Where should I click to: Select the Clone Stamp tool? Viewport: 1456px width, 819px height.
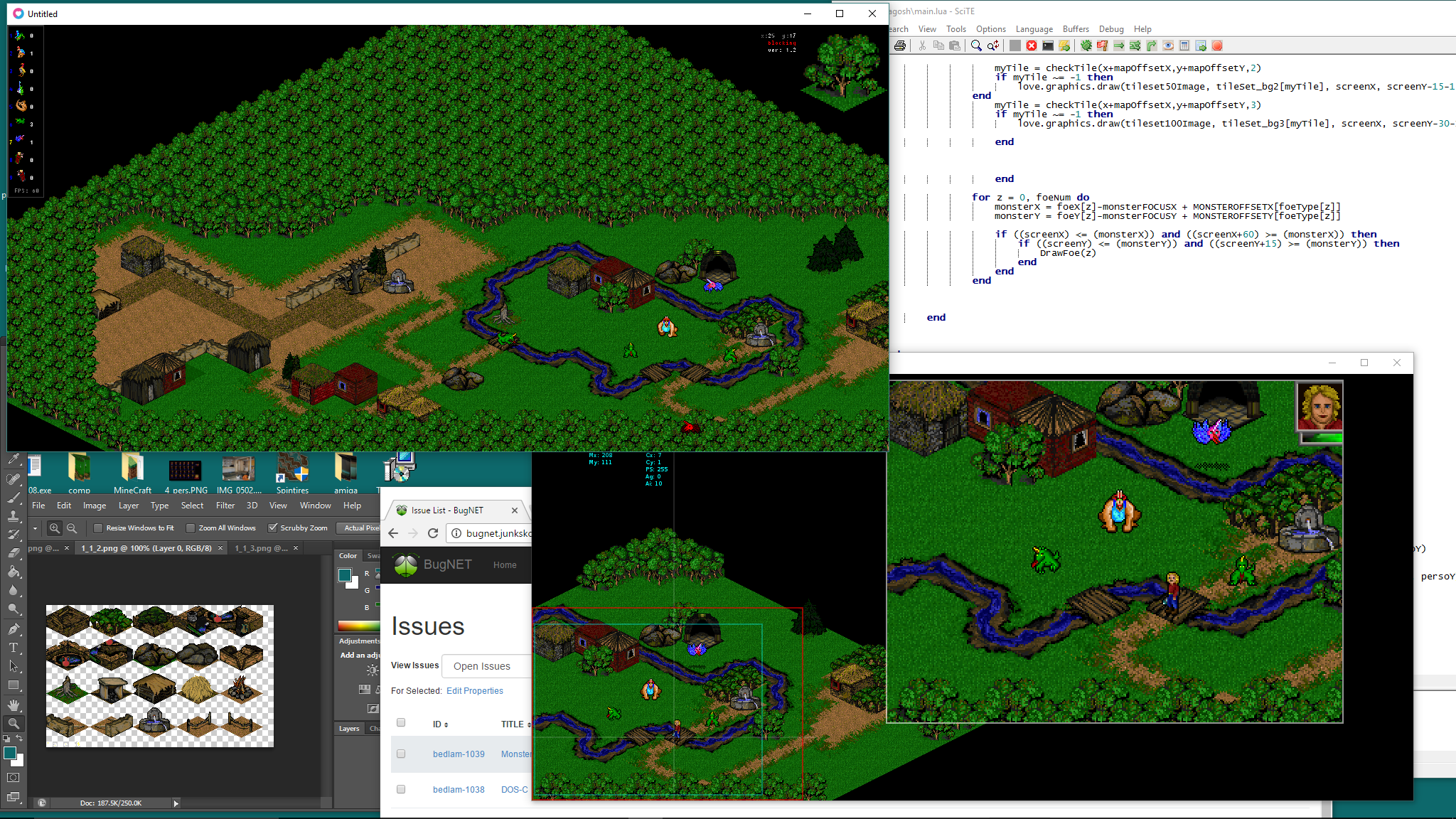coord(14,516)
